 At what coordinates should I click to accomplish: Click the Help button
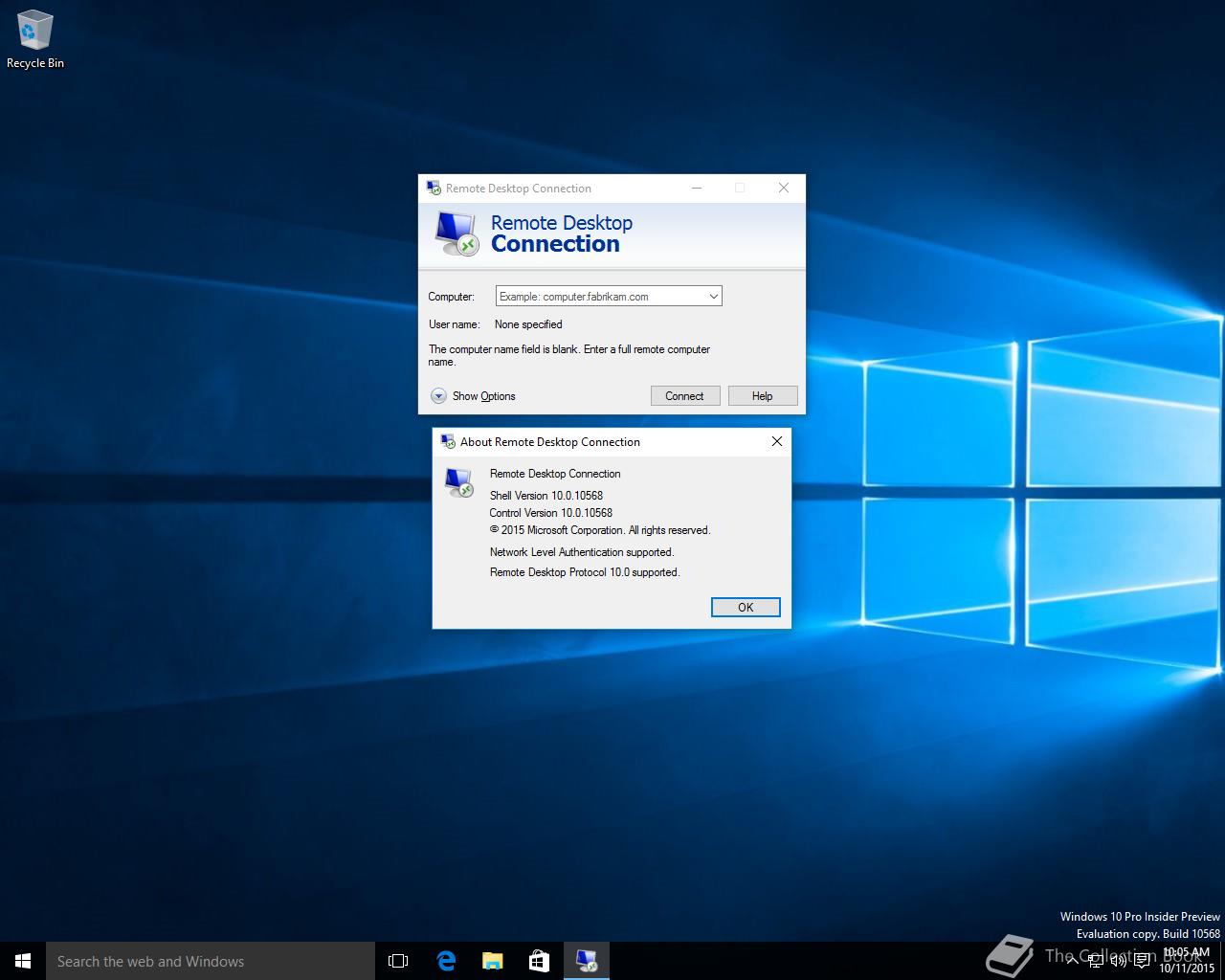coord(763,396)
